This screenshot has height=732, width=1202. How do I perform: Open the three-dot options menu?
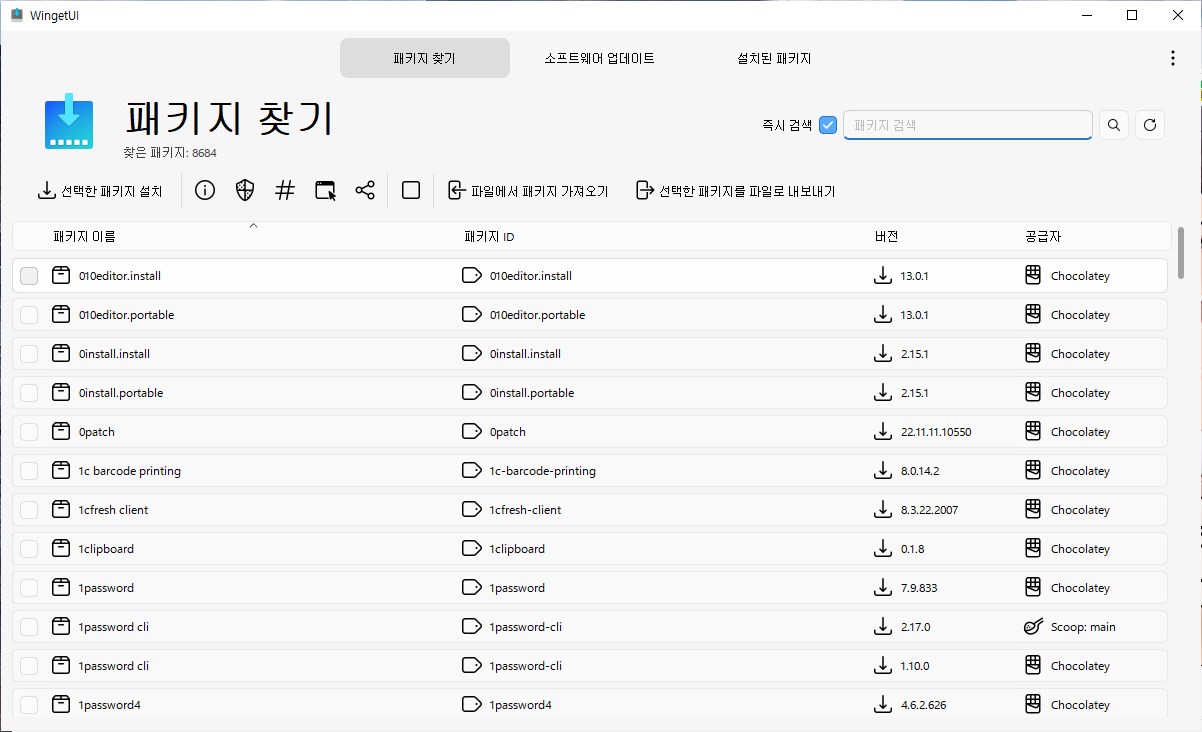point(1172,57)
